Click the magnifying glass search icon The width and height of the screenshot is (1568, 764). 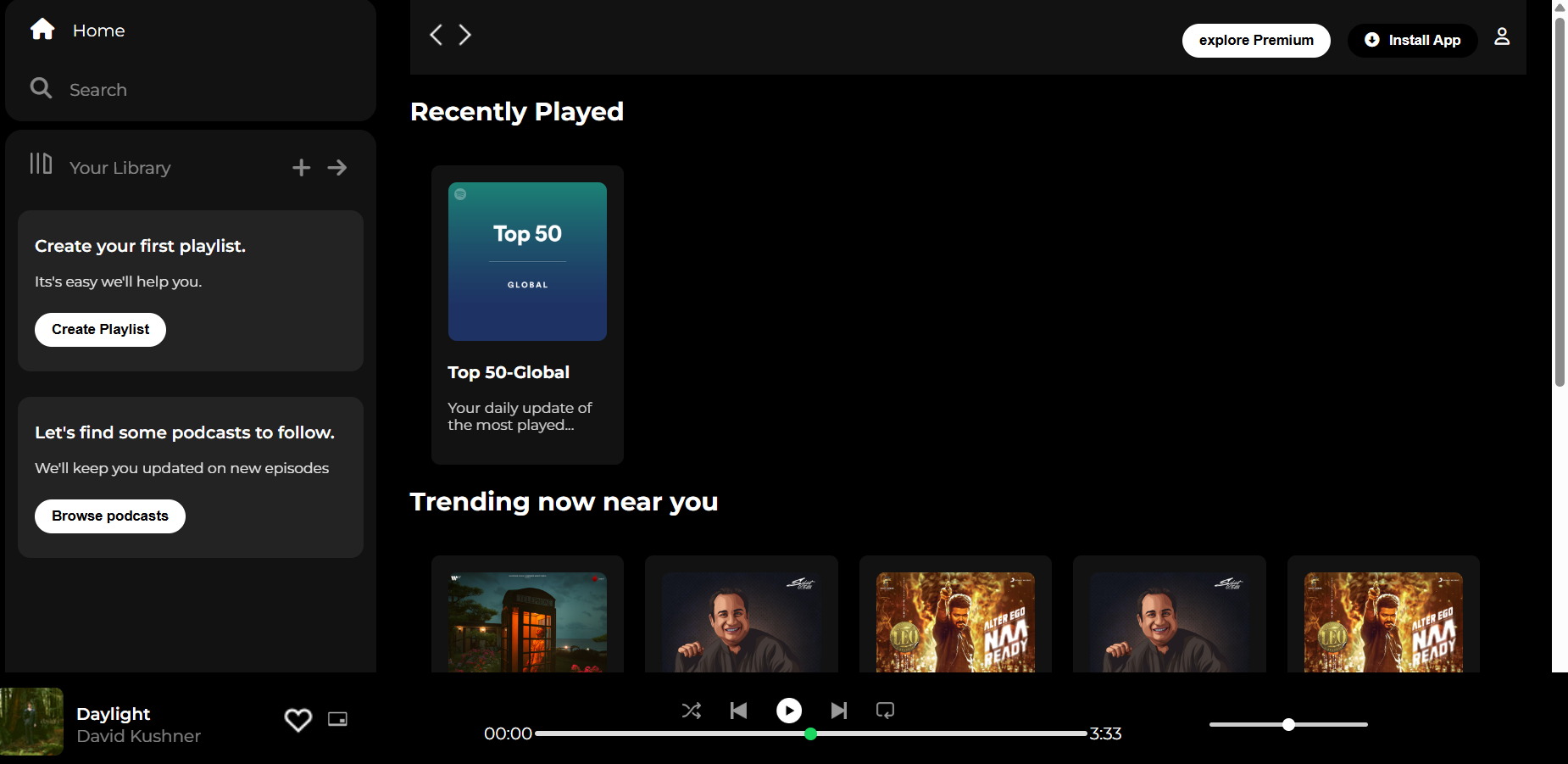pyautogui.click(x=41, y=88)
